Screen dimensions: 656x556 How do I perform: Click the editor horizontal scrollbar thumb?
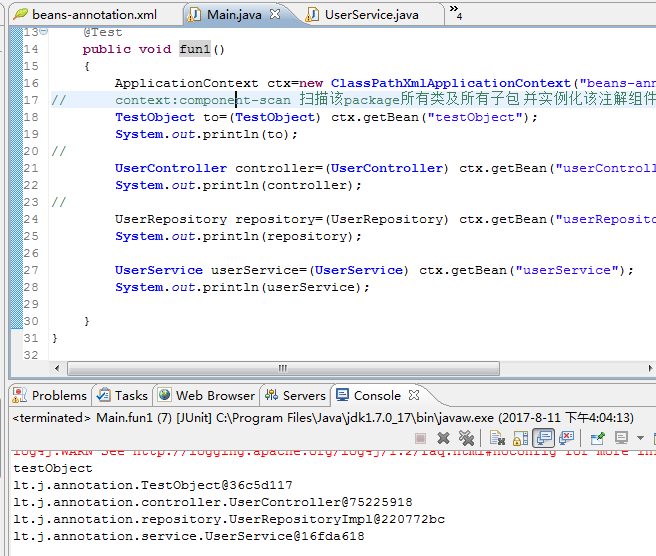pos(283,368)
